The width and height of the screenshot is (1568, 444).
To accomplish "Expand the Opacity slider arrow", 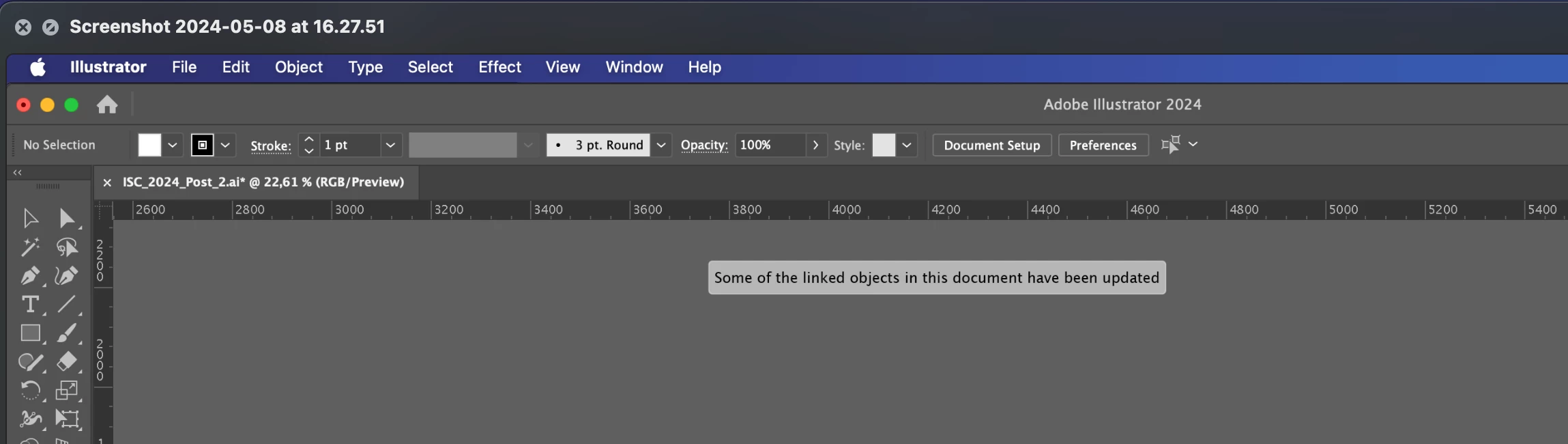I will pyautogui.click(x=815, y=145).
